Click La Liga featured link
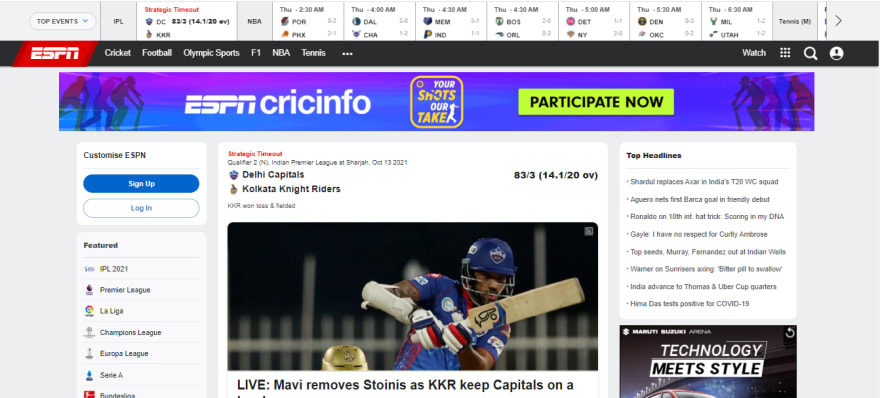The width and height of the screenshot is (880, 398). point(112,311)
